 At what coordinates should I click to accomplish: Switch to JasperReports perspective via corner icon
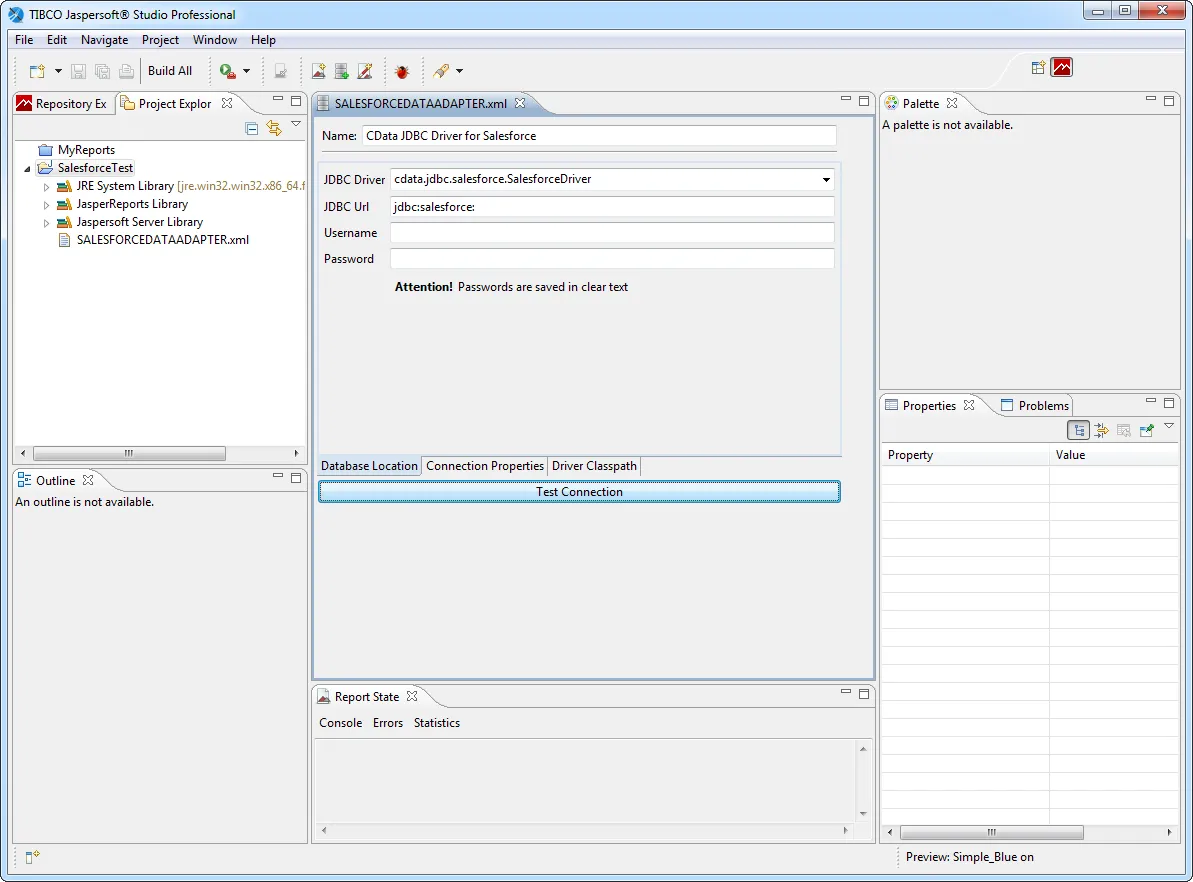click(1062, 68)
